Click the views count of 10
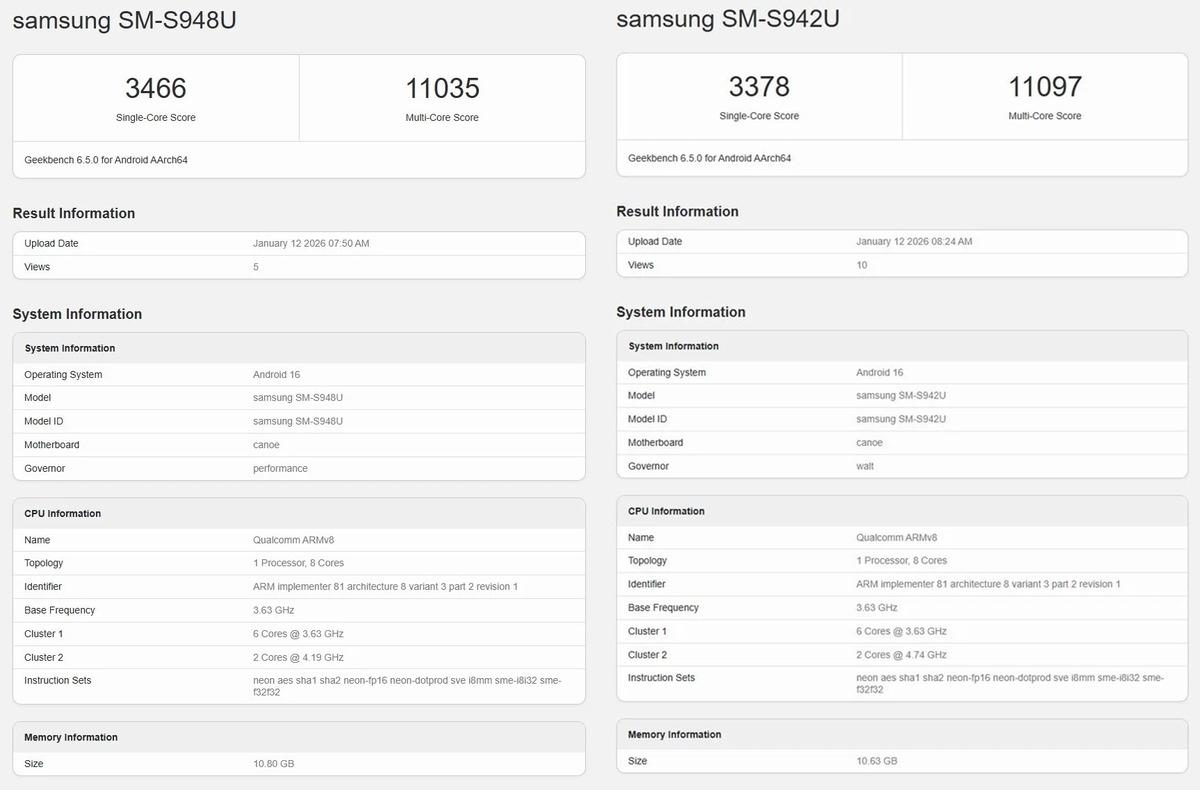This screenshot has height=790, width=1200. [862, 265]
